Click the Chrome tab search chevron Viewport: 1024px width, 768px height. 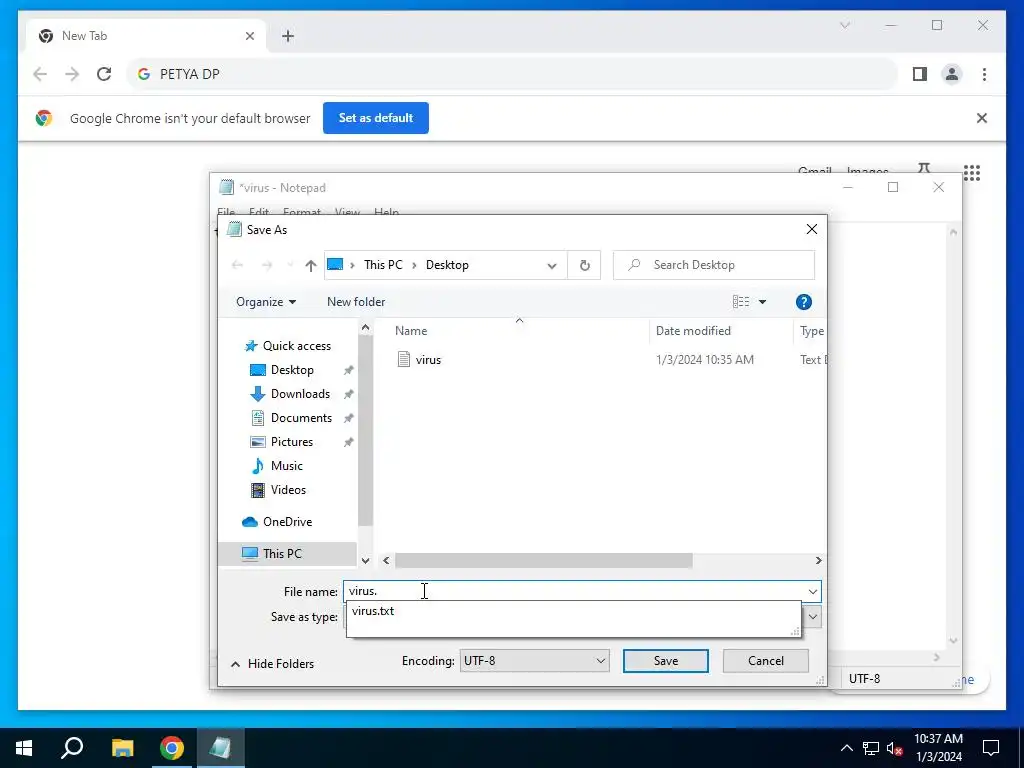(x=844, y=25)
